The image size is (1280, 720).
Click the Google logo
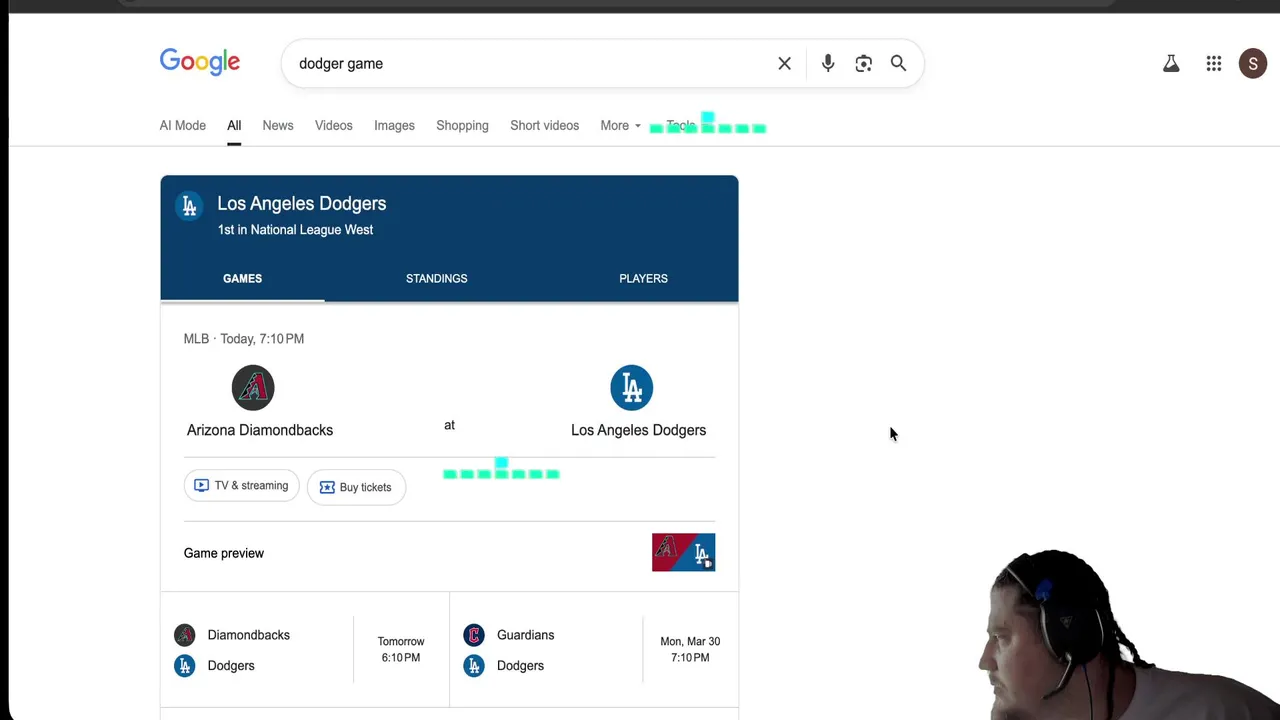[x=200, y=62]
